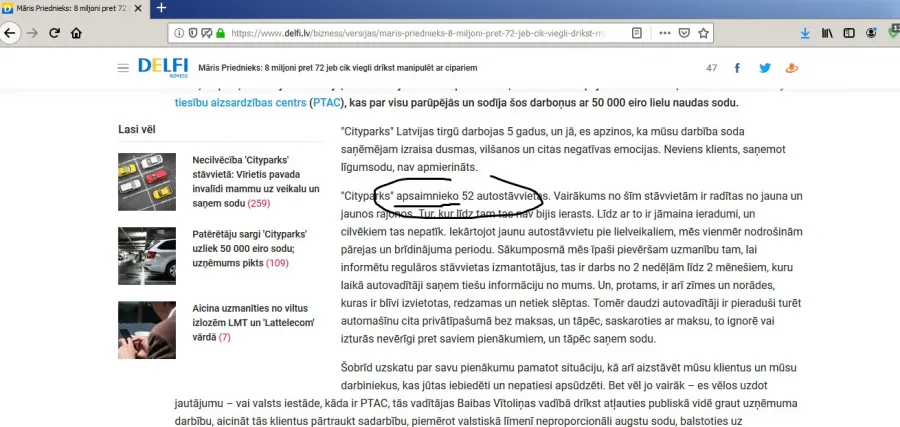900x427 pixels.
Task: Click the delfi.lv URL address field
Action: [418, 33]
